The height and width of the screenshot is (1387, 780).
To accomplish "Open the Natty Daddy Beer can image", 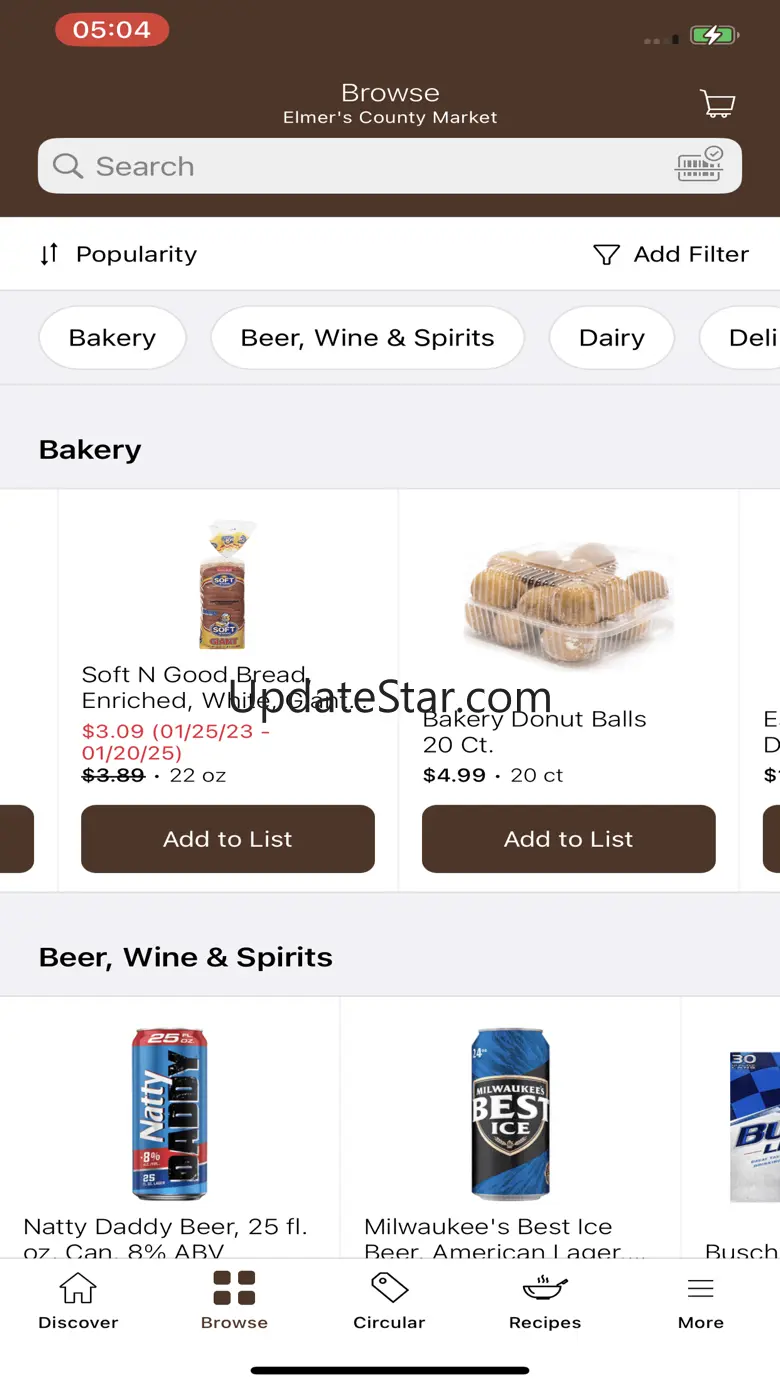I will pyautogui.click(x=169, y=1112).
